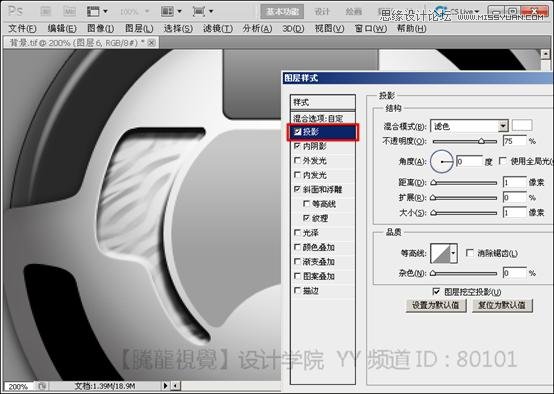
Task: Open Mini Bridge icon in top bar
Action: tap(70, 11)
